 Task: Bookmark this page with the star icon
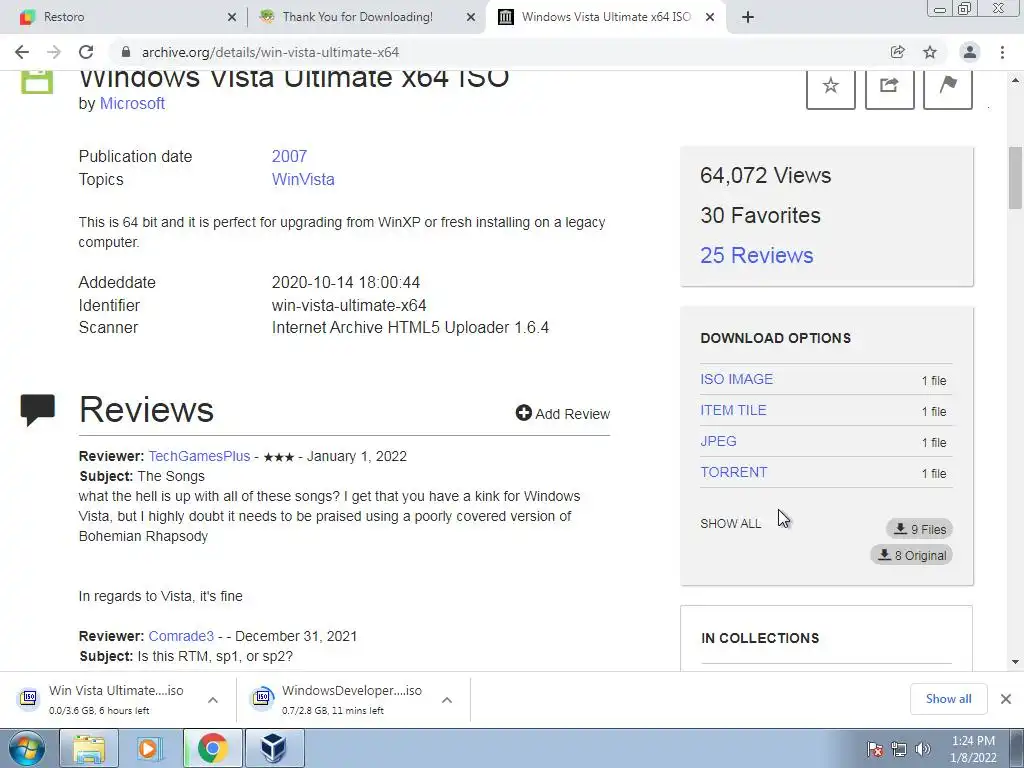coord(930,52)
